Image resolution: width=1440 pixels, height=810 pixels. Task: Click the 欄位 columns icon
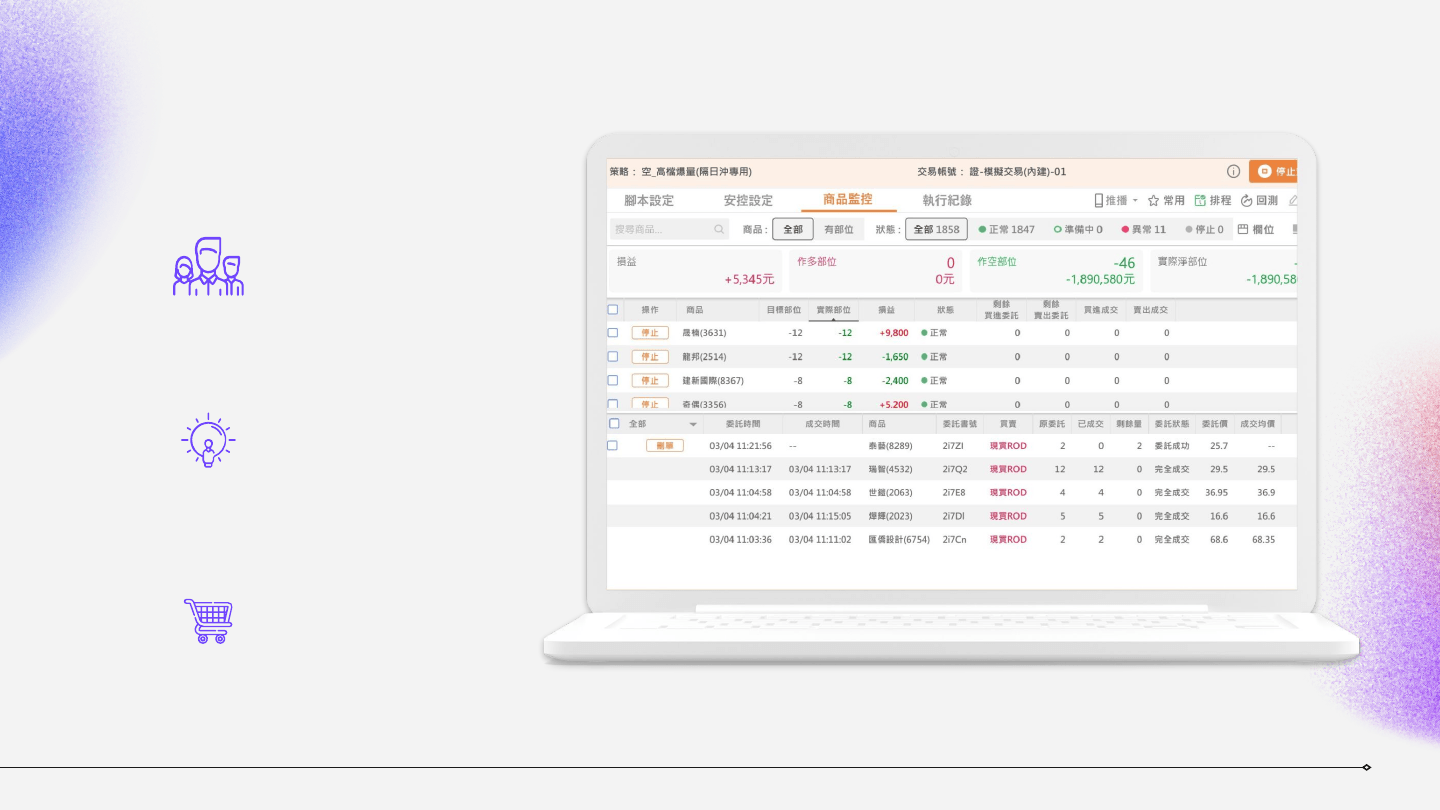pyautogui.click(x=1243, y=229)
